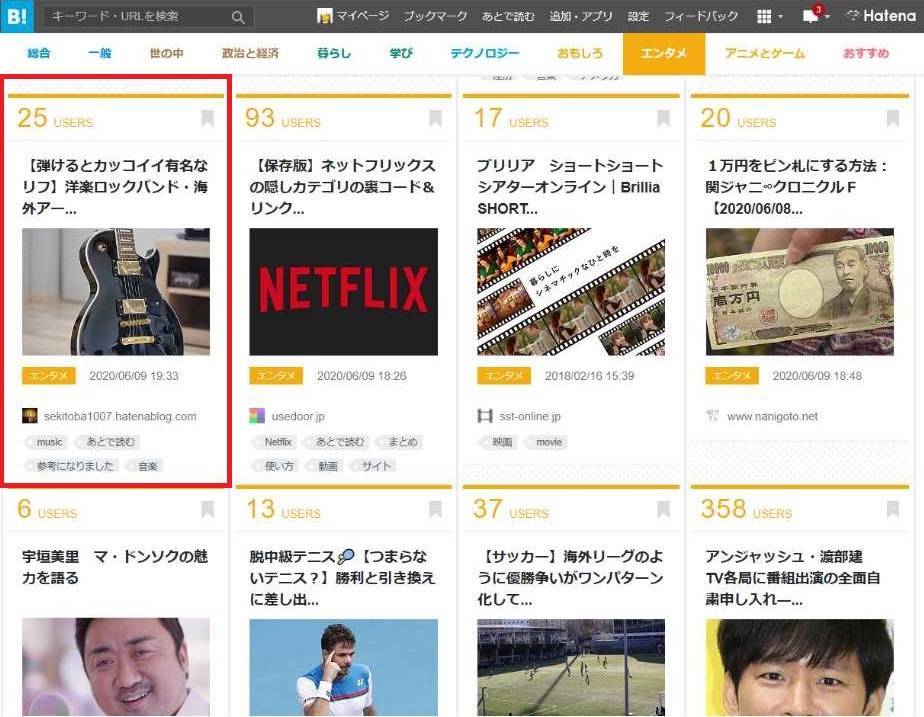Switch to the おもしろ category tab
Viewport: 924px width, 717px height.
(580, 53)
